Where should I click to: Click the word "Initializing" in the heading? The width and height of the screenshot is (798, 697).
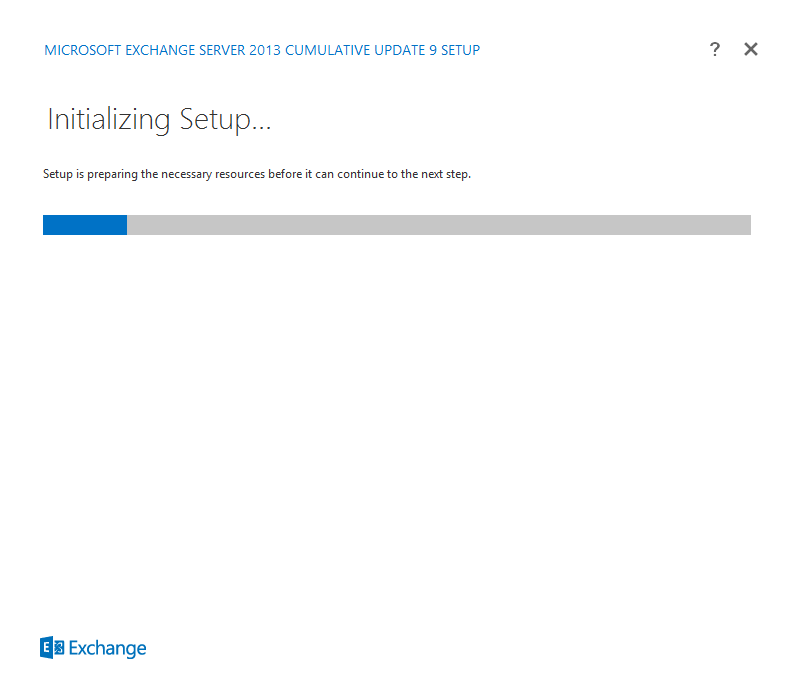point(109,120)
